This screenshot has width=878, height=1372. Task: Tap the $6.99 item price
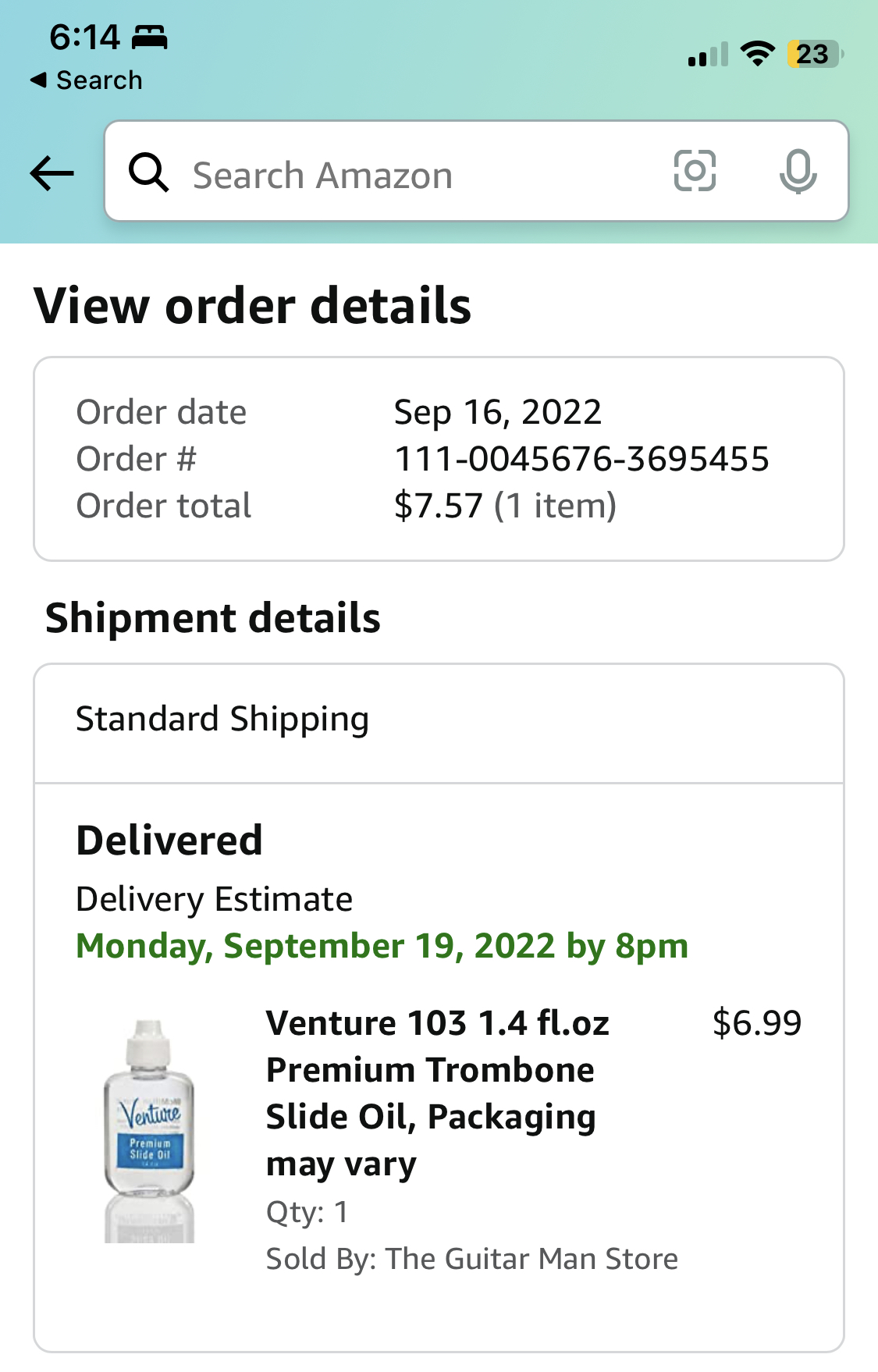[x=756, y=1023]
